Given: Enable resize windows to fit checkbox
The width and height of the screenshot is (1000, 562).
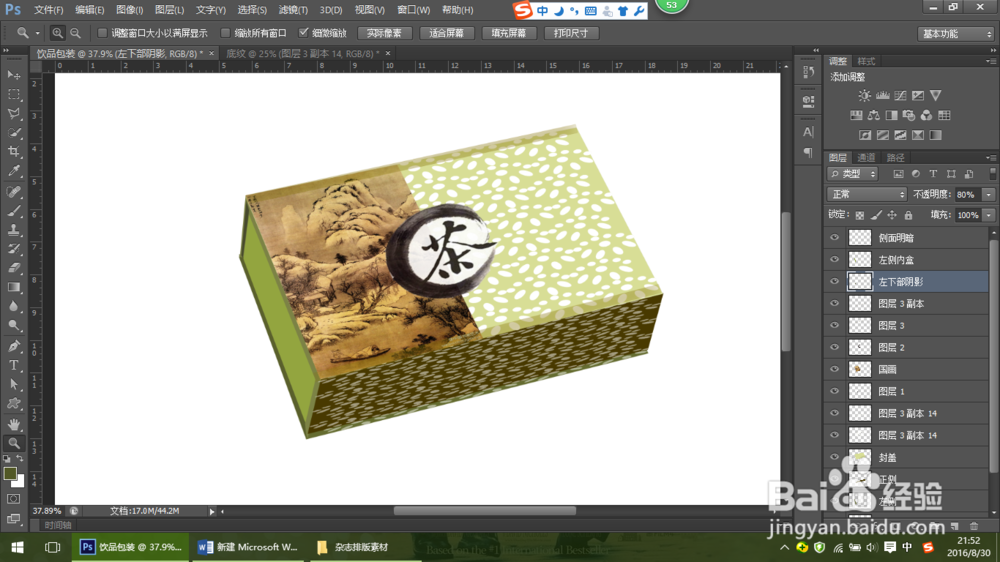Looking at the screenshot, I should (102, 33).
